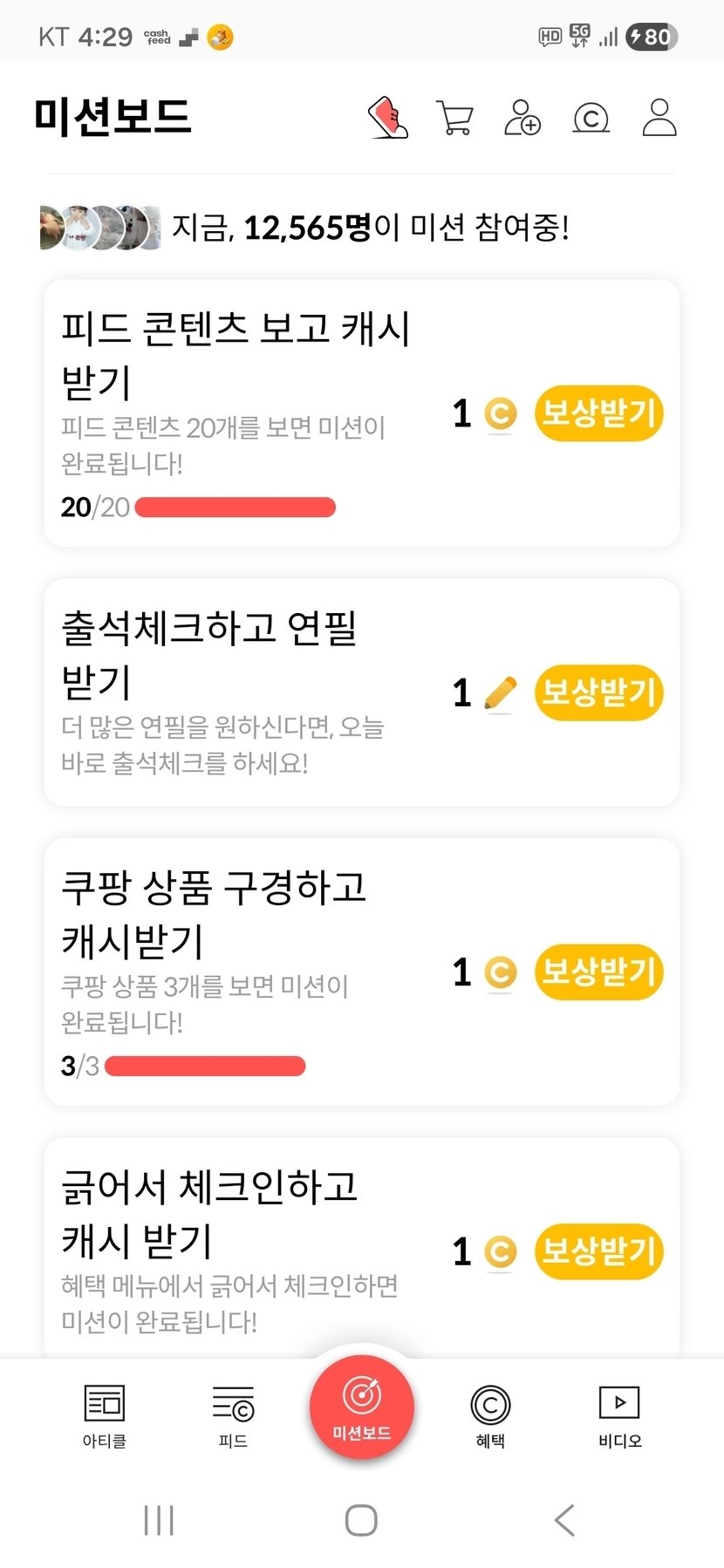Open the user profile icon
This screenshot has width=724, height=1568.
(659, 118)
